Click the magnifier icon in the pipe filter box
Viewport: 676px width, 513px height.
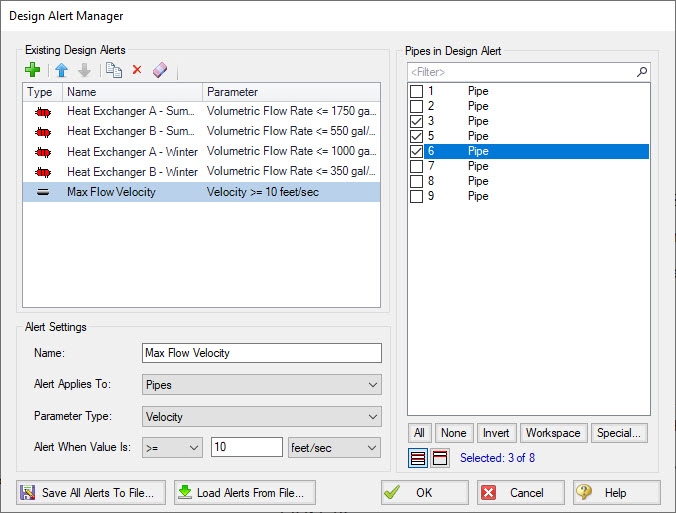(642, 72)
